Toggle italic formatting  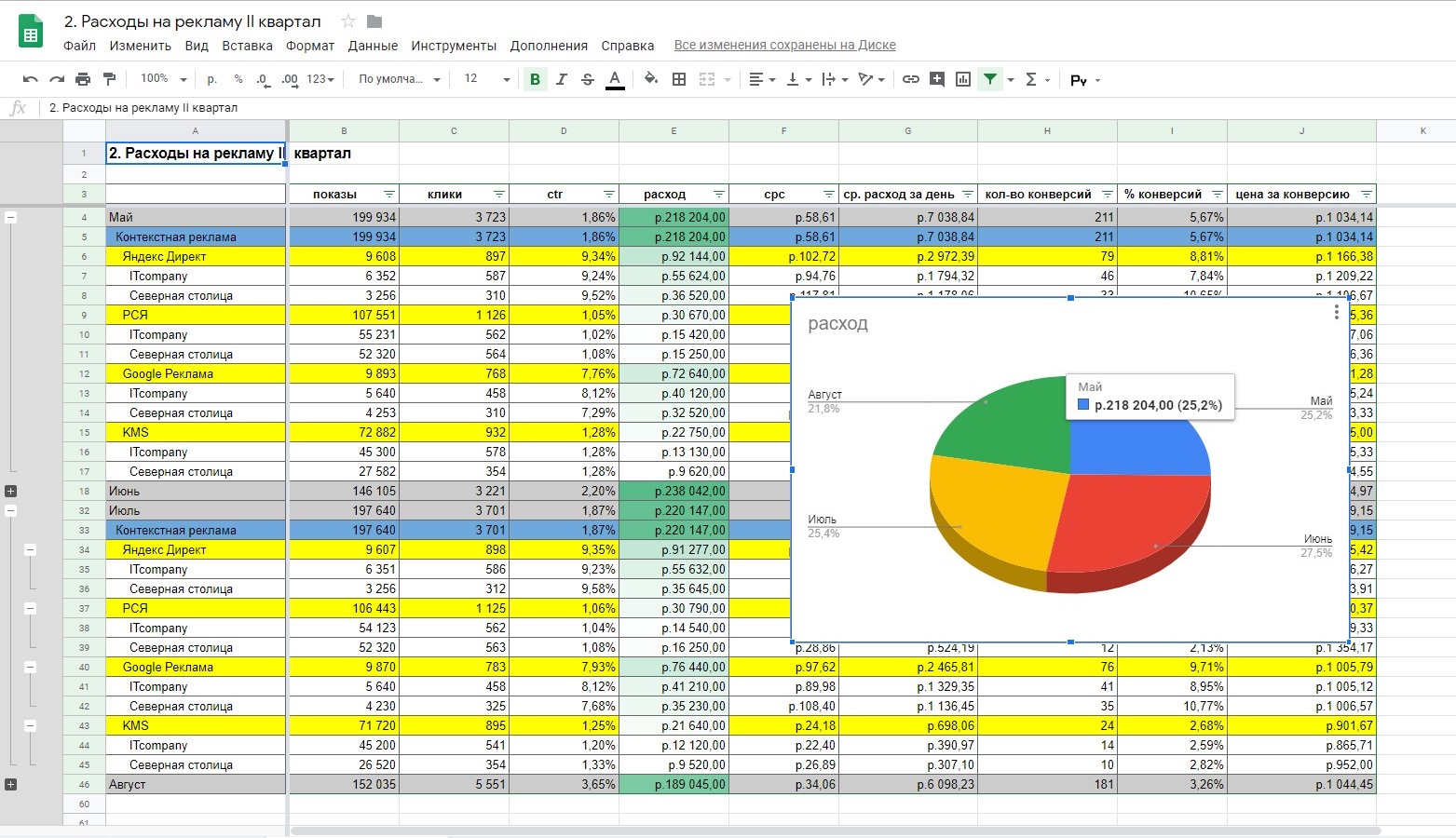[x=561, y=79]
